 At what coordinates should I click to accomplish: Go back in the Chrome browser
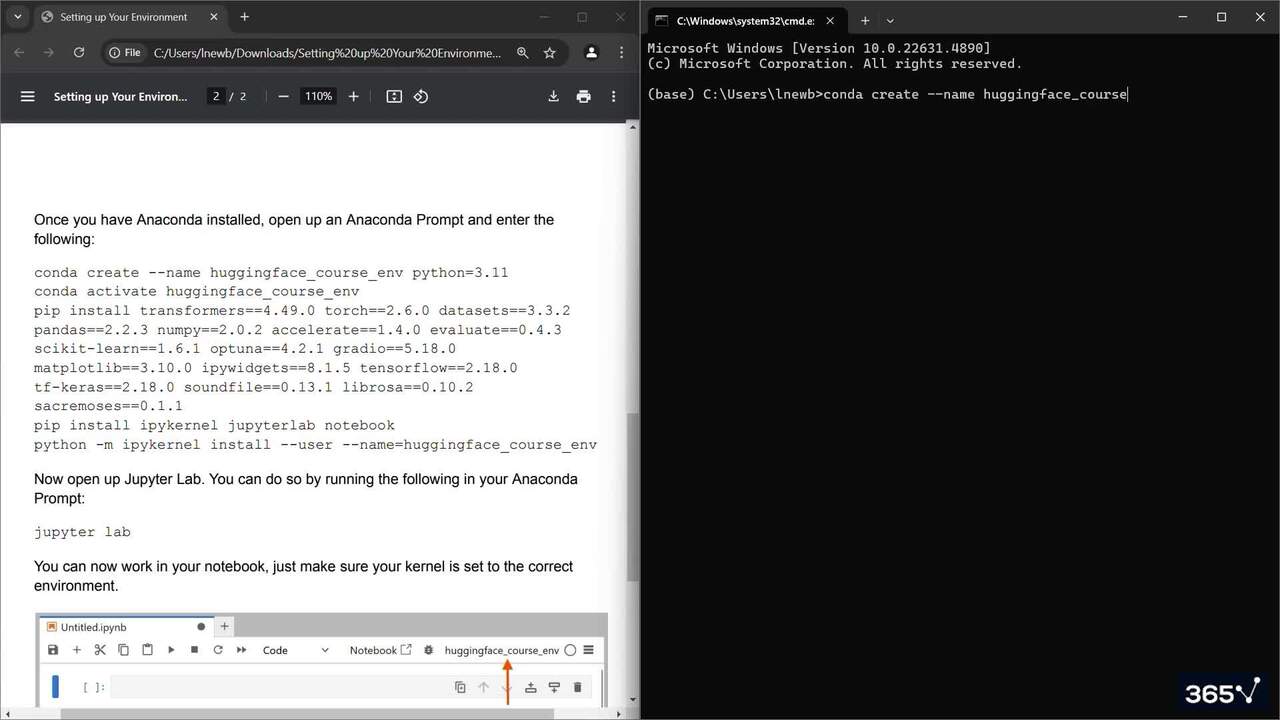pos(19,52)
